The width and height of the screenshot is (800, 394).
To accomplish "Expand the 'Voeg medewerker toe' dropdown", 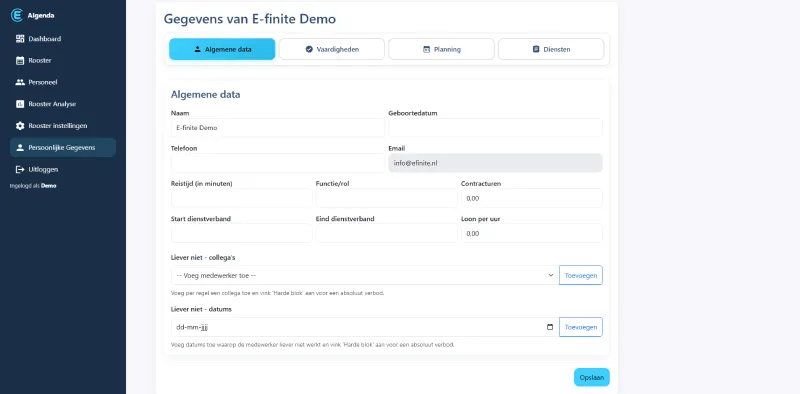I will (364, 275).
